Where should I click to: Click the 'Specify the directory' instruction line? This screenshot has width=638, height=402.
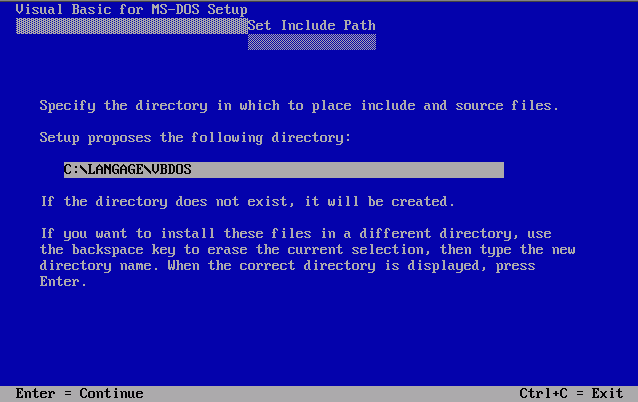pos(299,106)
